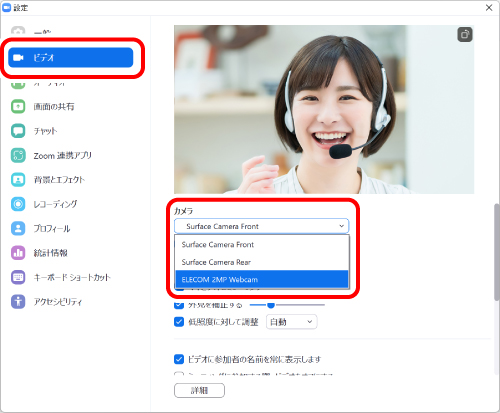Uncheck ビデオに参加者の名前を常に表示します
The image size is (500, 413).
coord(179,359)
